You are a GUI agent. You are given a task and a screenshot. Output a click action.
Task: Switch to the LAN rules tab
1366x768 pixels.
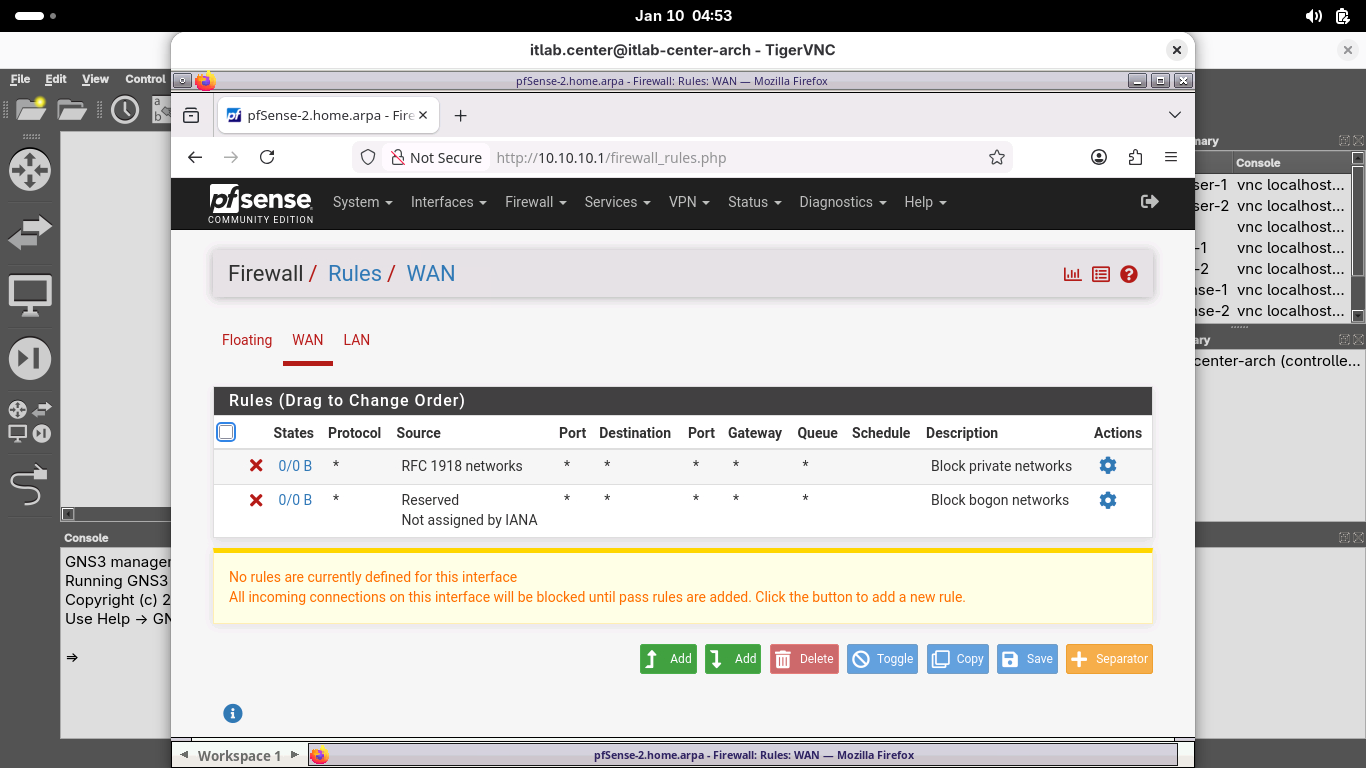point(356,340)
